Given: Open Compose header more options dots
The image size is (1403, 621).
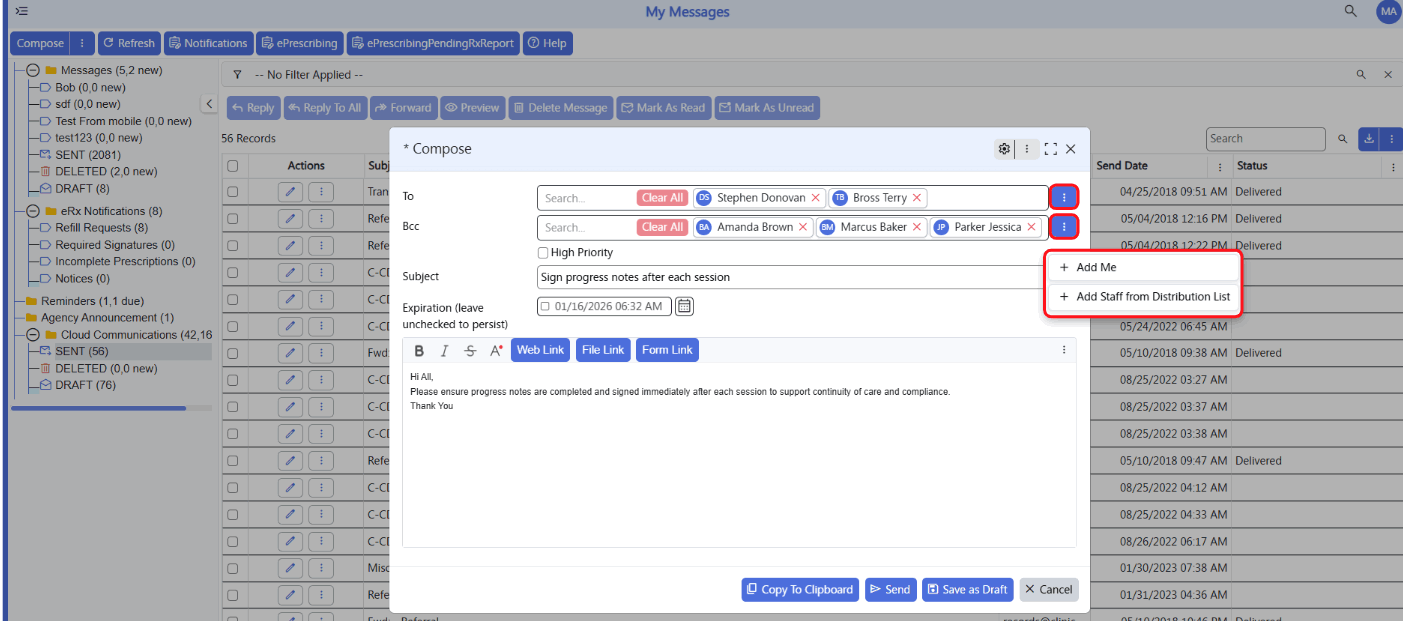Looking at the screenshot, I should [1027, 149].
